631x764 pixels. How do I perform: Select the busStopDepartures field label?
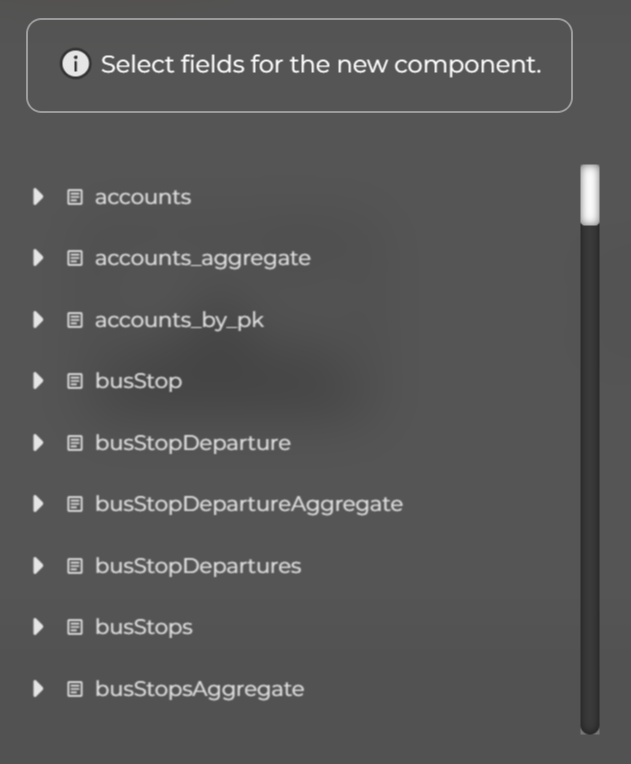tap(197, 566)
